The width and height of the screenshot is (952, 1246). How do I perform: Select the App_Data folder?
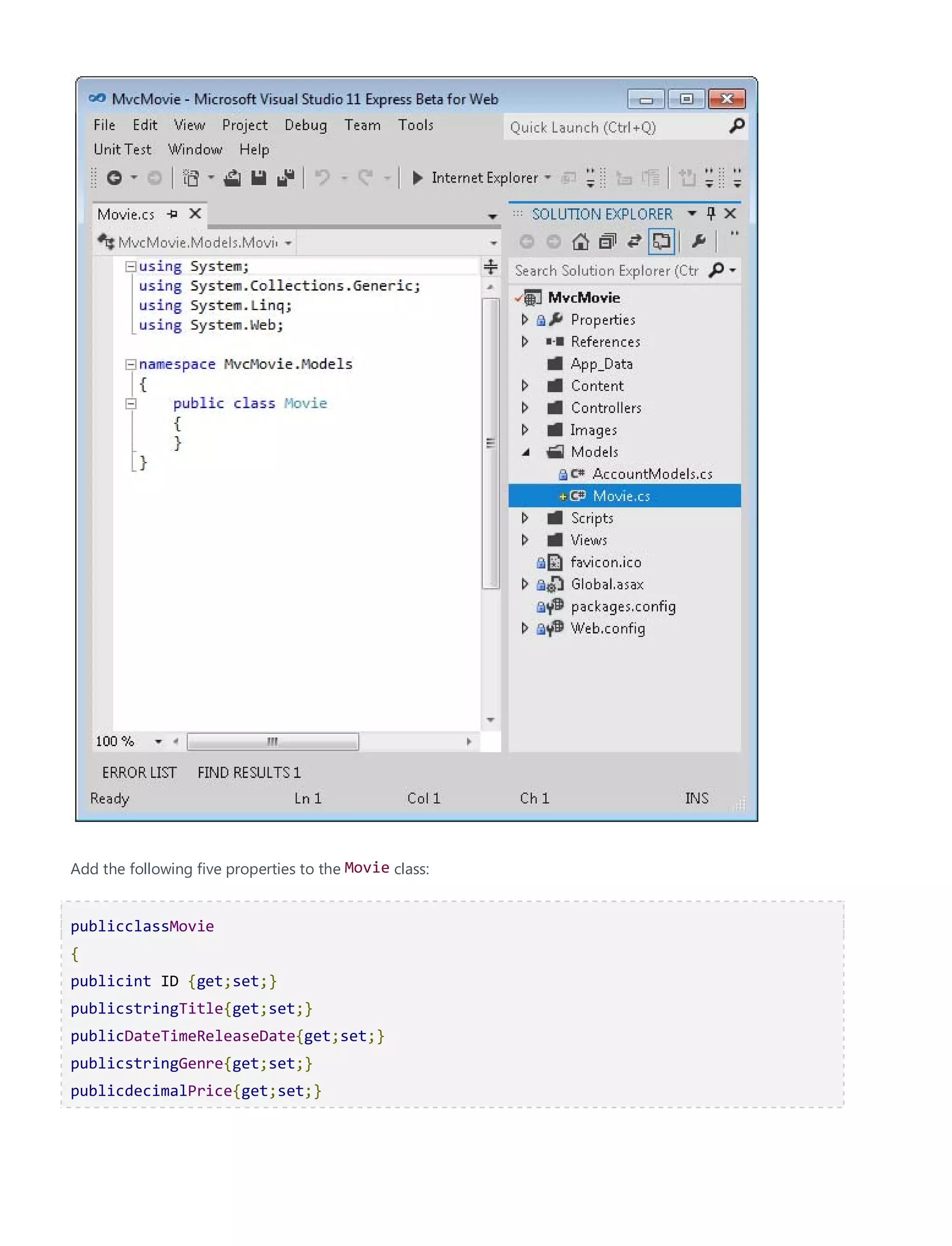tap(602, 364)
